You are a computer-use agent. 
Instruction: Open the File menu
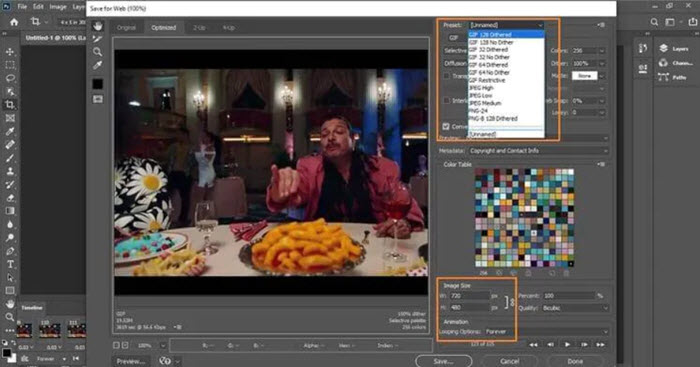click(x=22, y=7)
